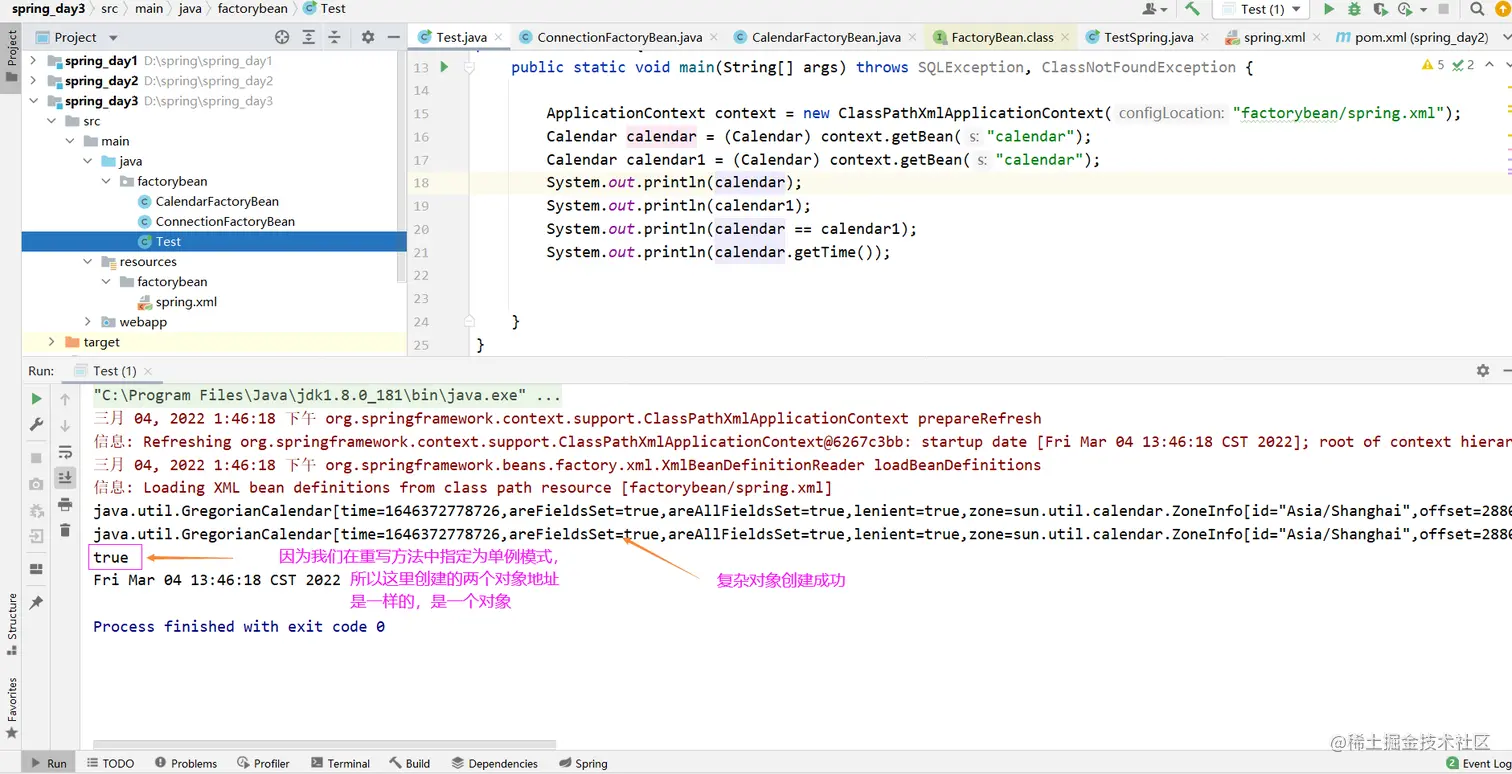Image resolution: width=1512 pixels, height=774 pixels.
Task: Collapse the resources folder node
Action: 88,262
